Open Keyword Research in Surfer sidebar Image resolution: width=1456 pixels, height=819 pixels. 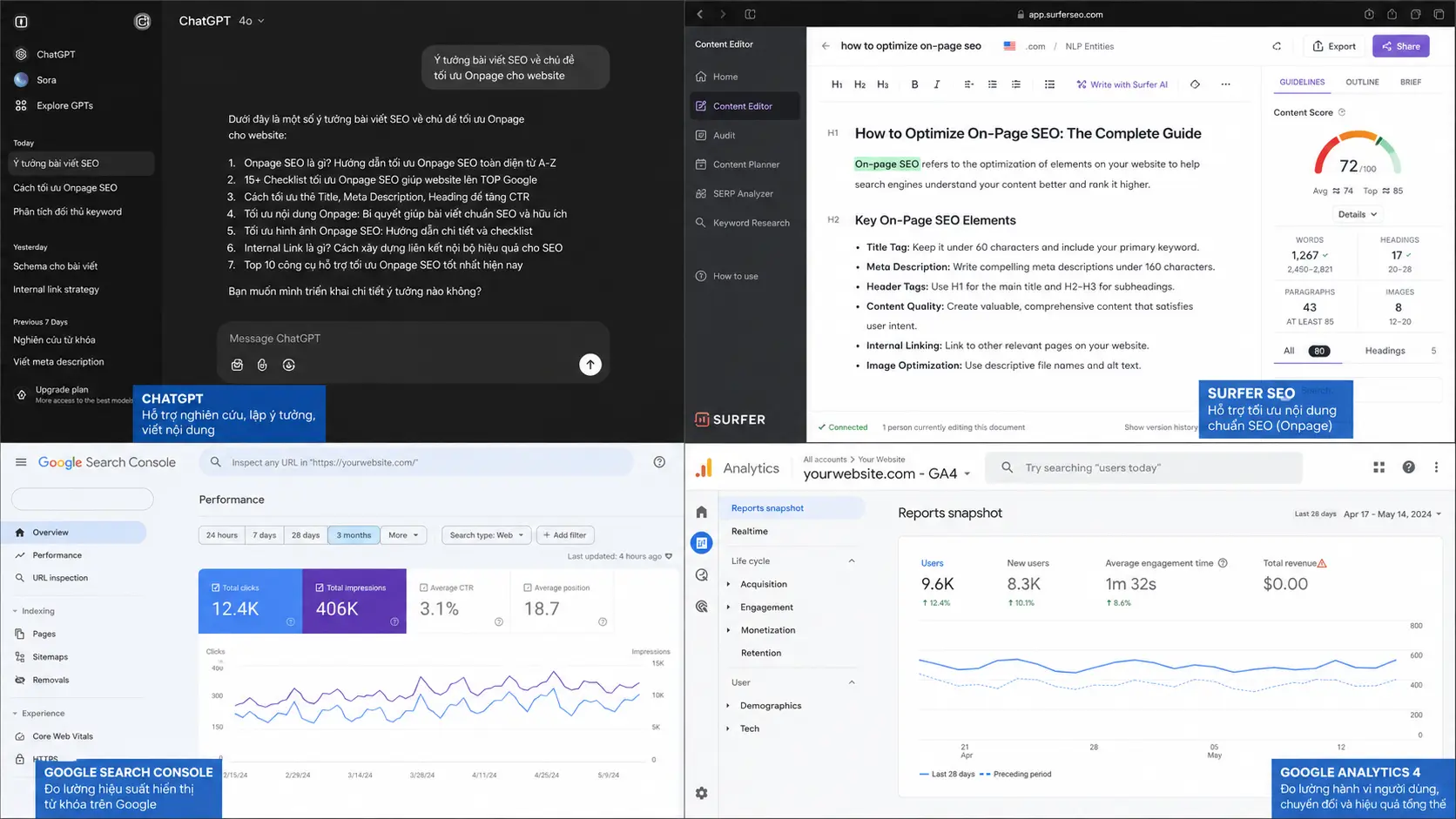coord(751,223)
